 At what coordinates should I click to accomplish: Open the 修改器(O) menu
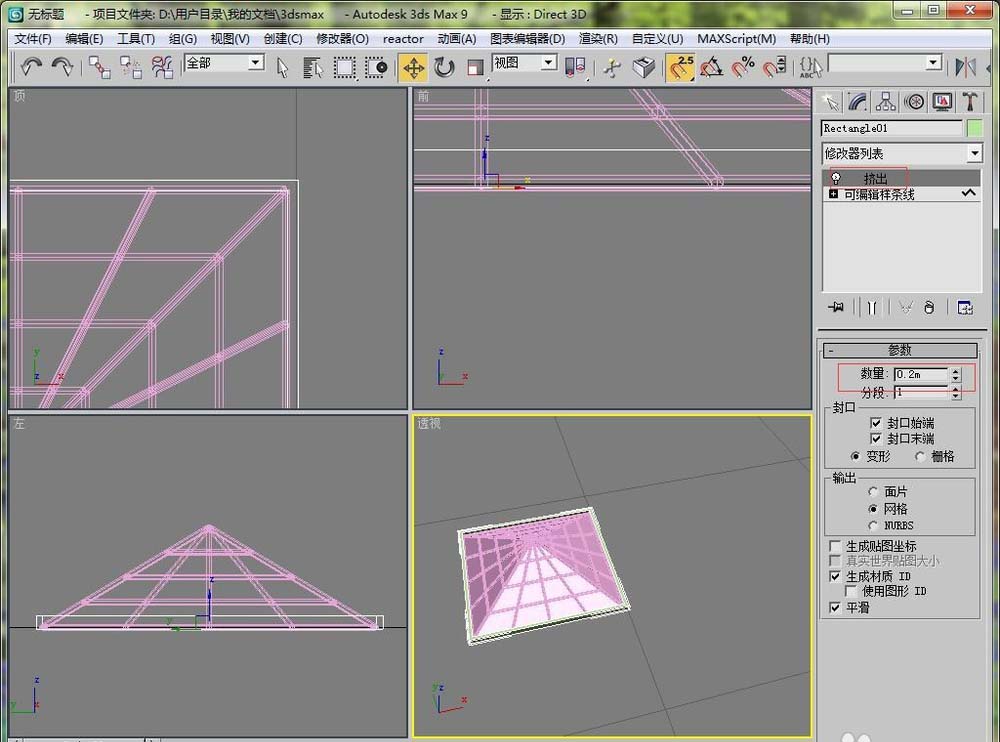click(342, 39)
